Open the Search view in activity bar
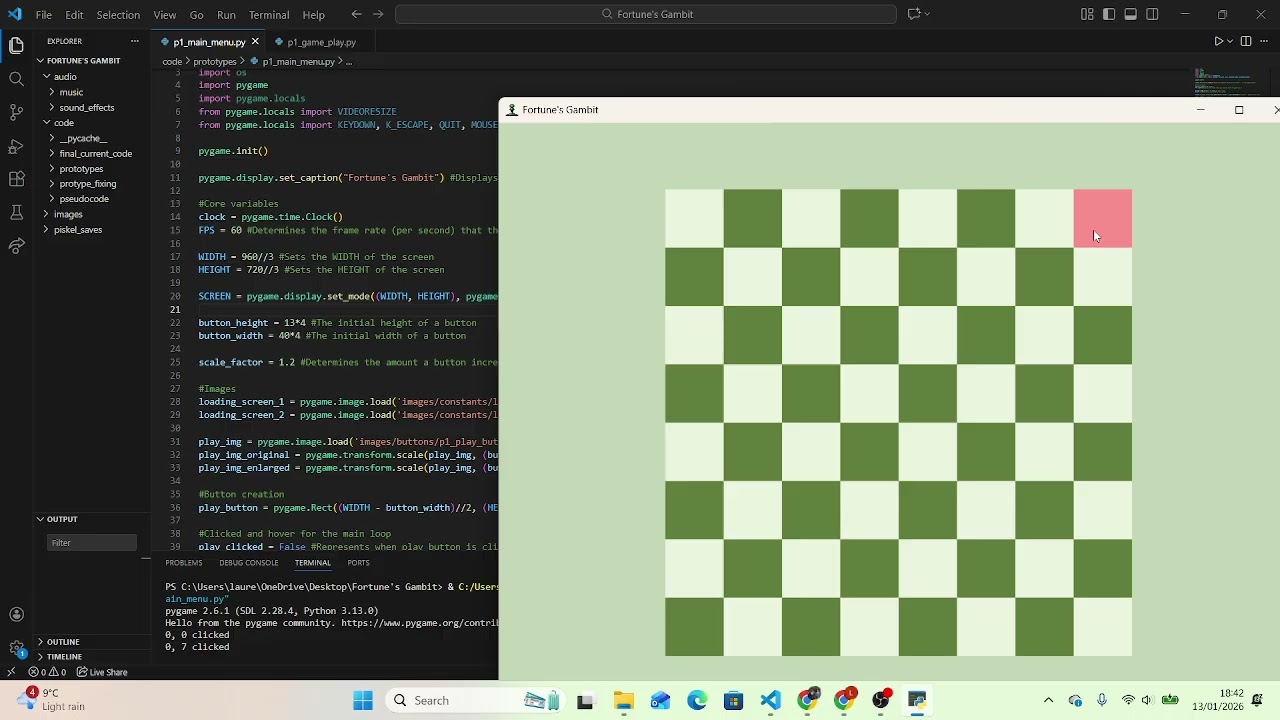Image resolution: width=1280 pixels, height=720 pixels. tap(16, 79)
